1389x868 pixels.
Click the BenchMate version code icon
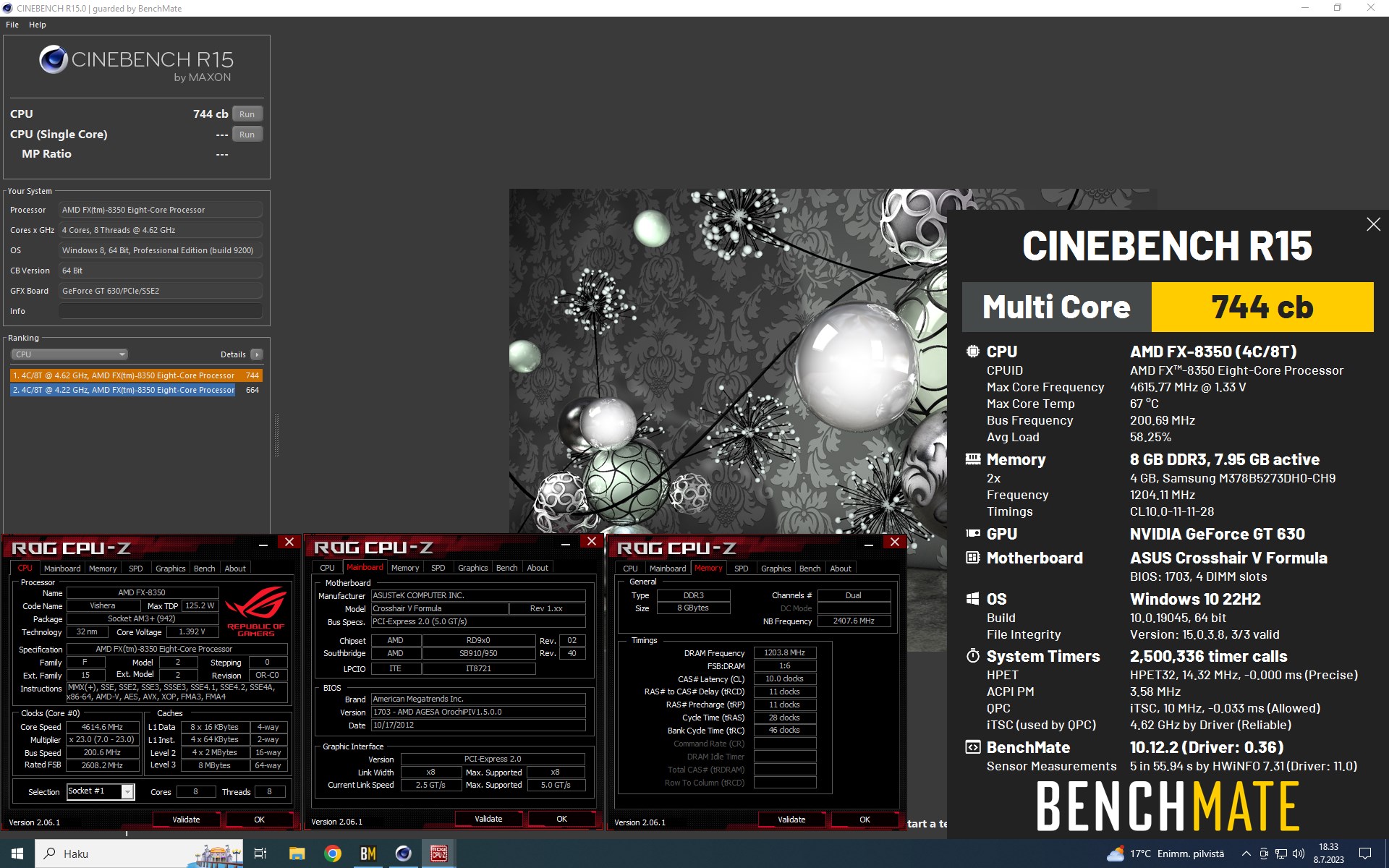tap(973, 747)
